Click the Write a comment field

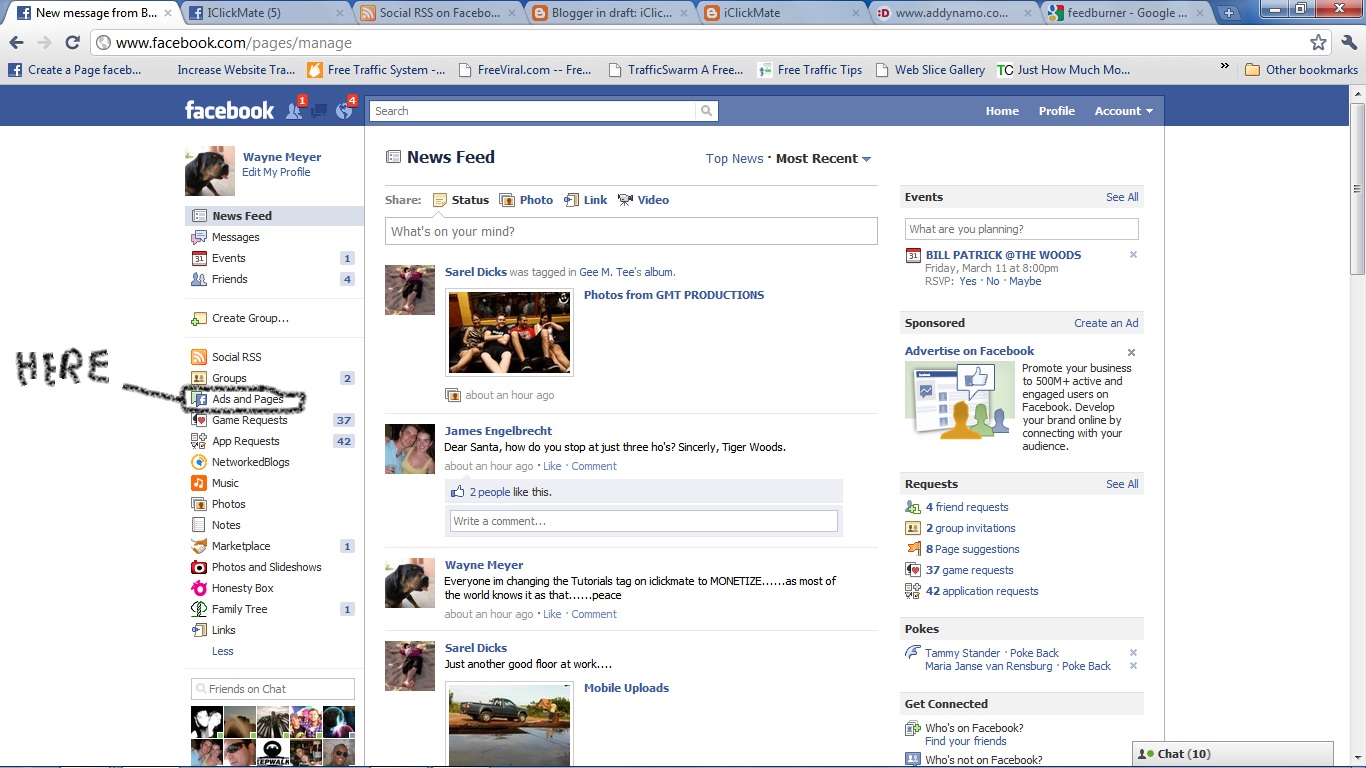point(644,521)
